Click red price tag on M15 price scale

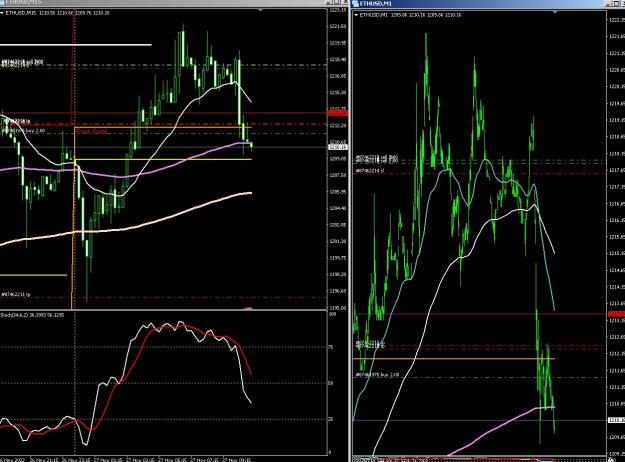337,113
